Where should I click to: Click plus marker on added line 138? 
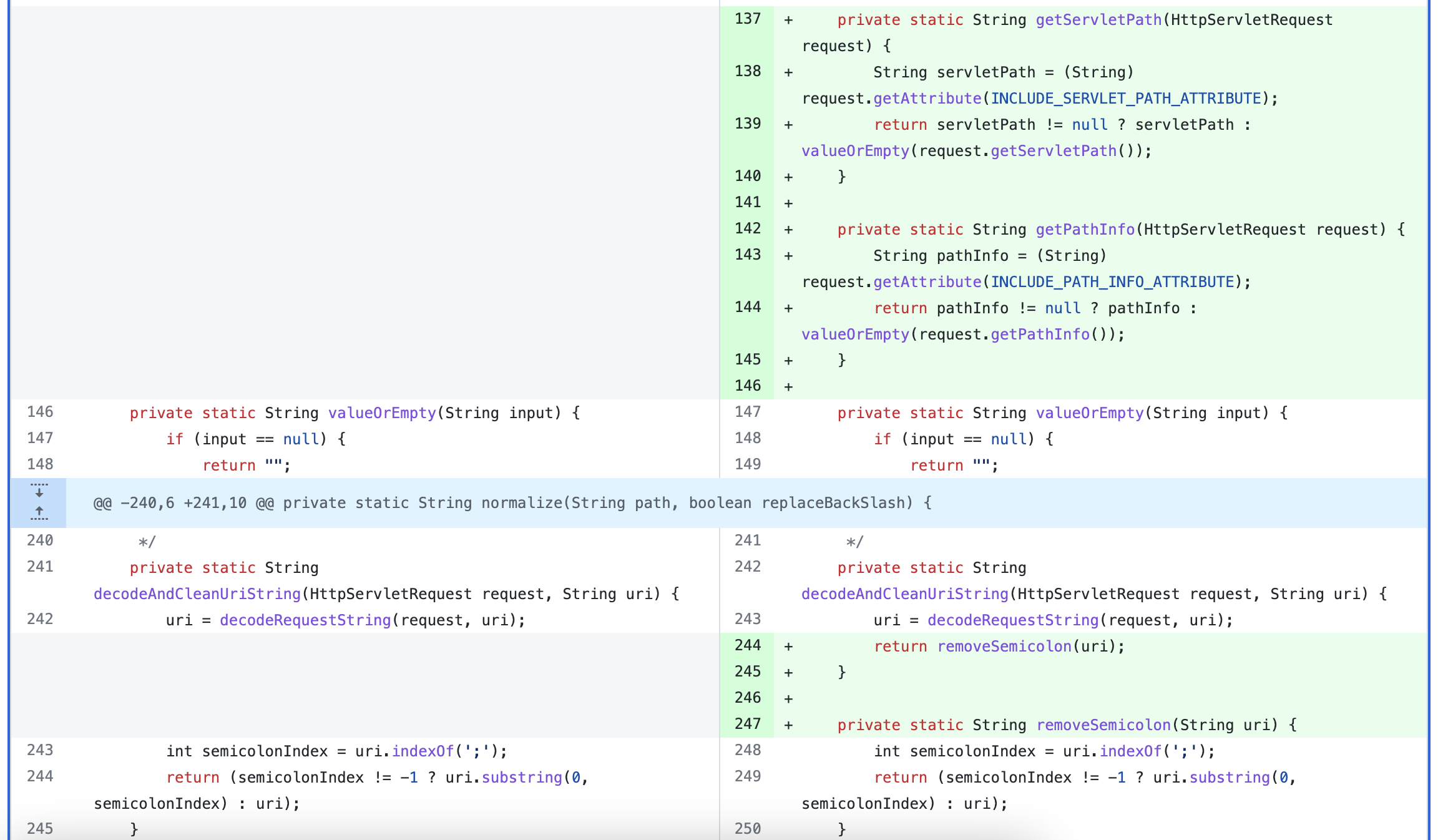point(788,72)
